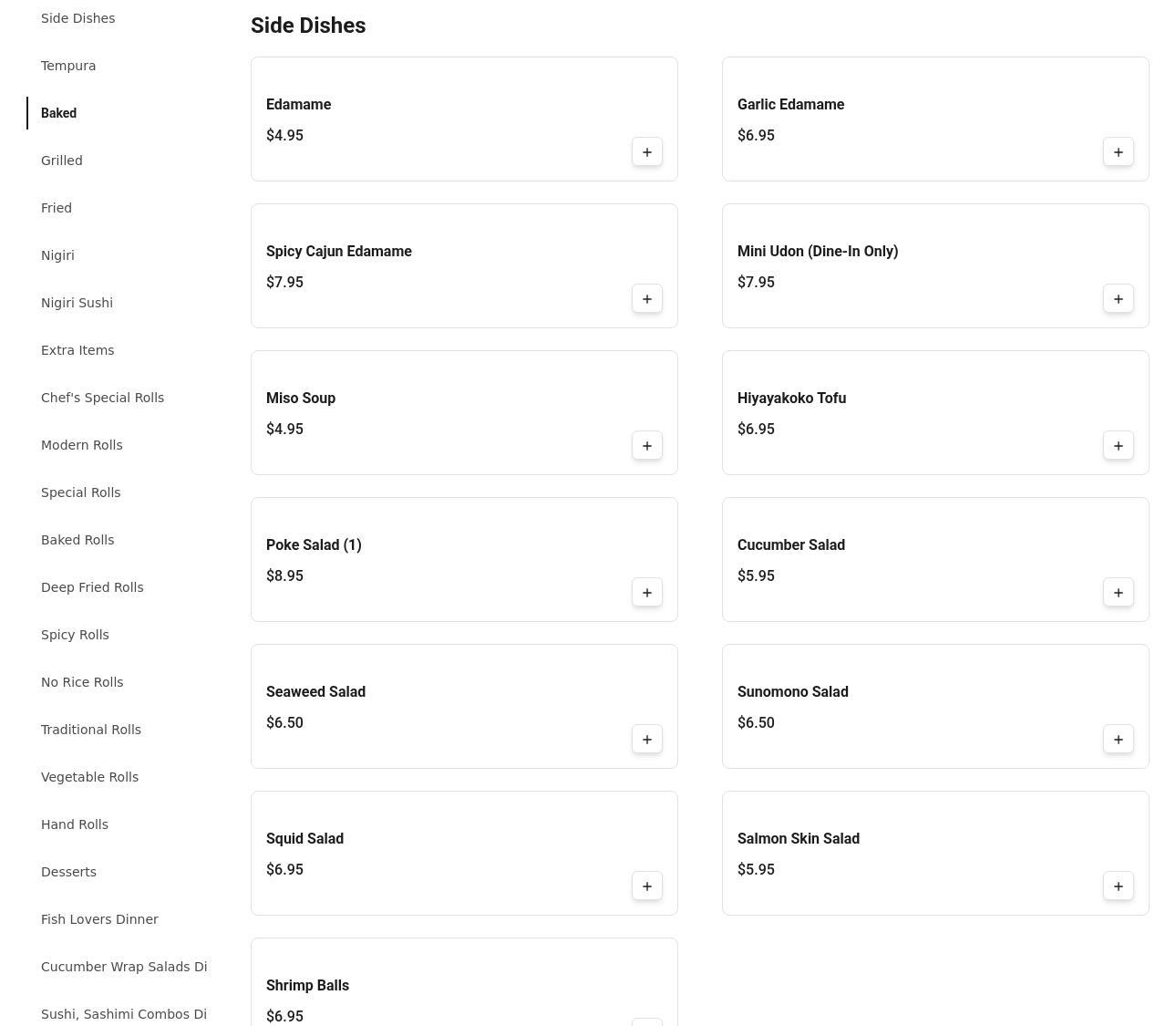
Task: Jump to Desserts category
Action: (68, 872)
